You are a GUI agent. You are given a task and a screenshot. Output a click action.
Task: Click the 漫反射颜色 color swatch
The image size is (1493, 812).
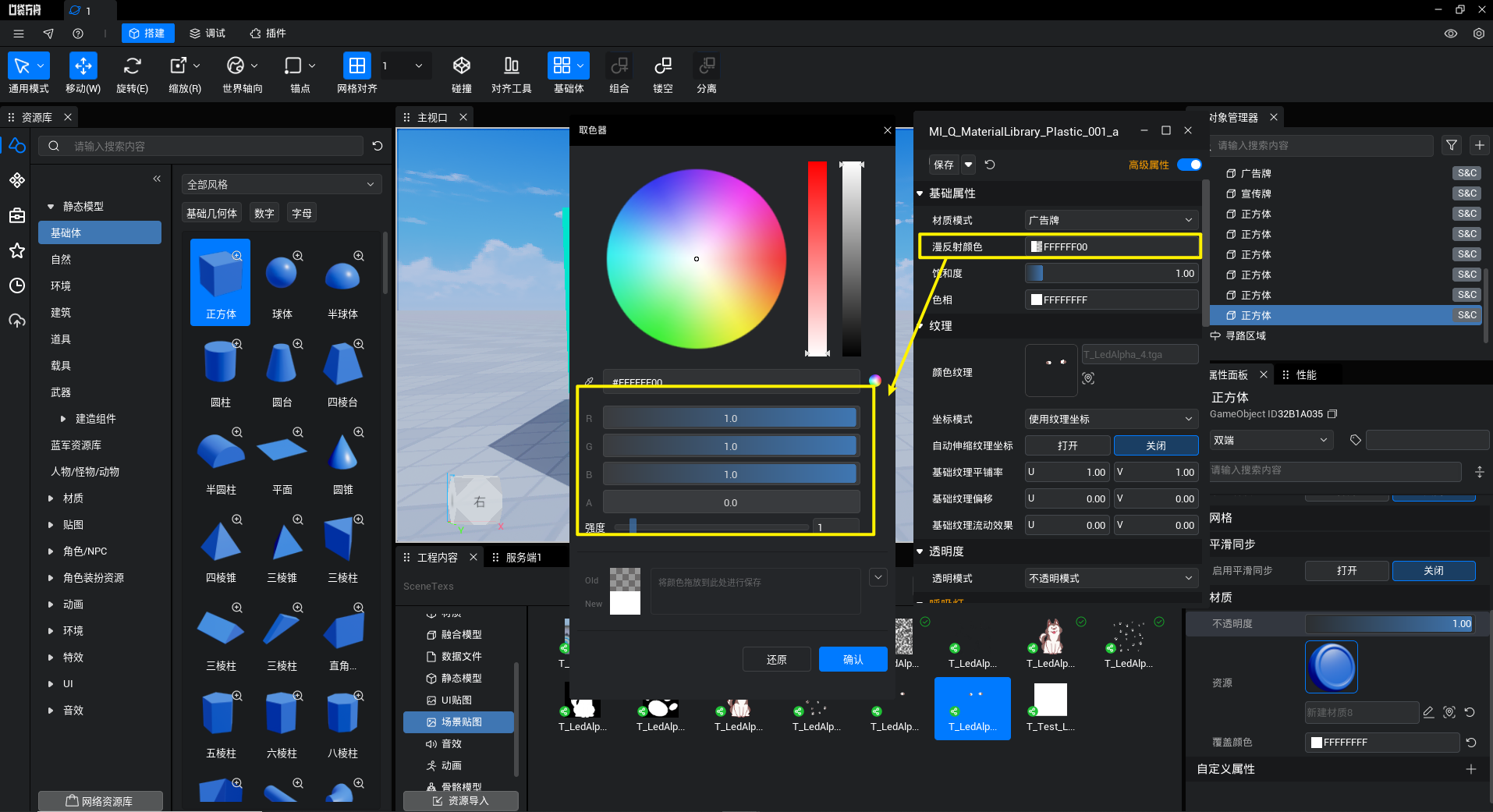(x=1037, y=246)
